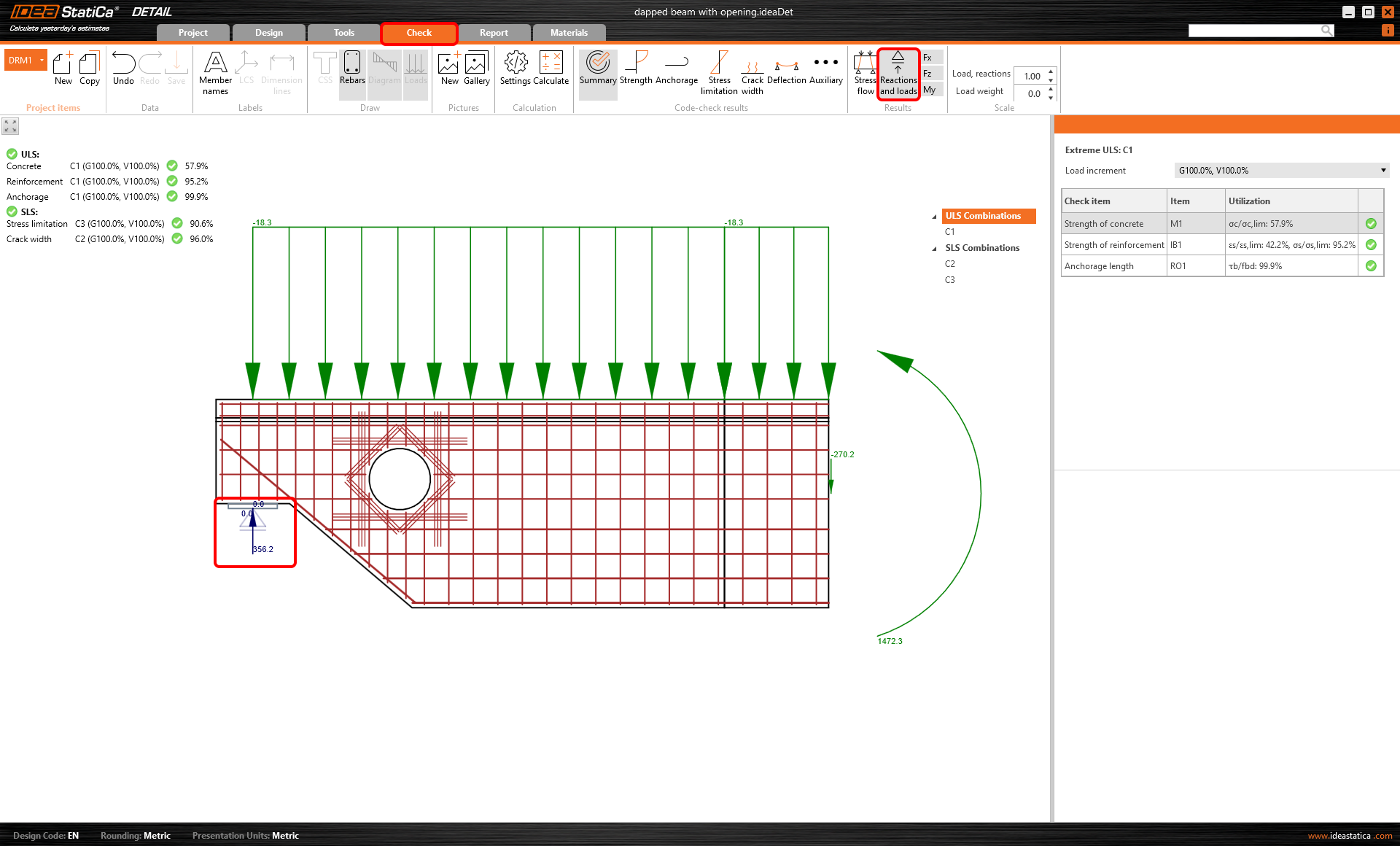
Task: Increase the Load, reactions scale value
Action: (x=1051, y=71)
